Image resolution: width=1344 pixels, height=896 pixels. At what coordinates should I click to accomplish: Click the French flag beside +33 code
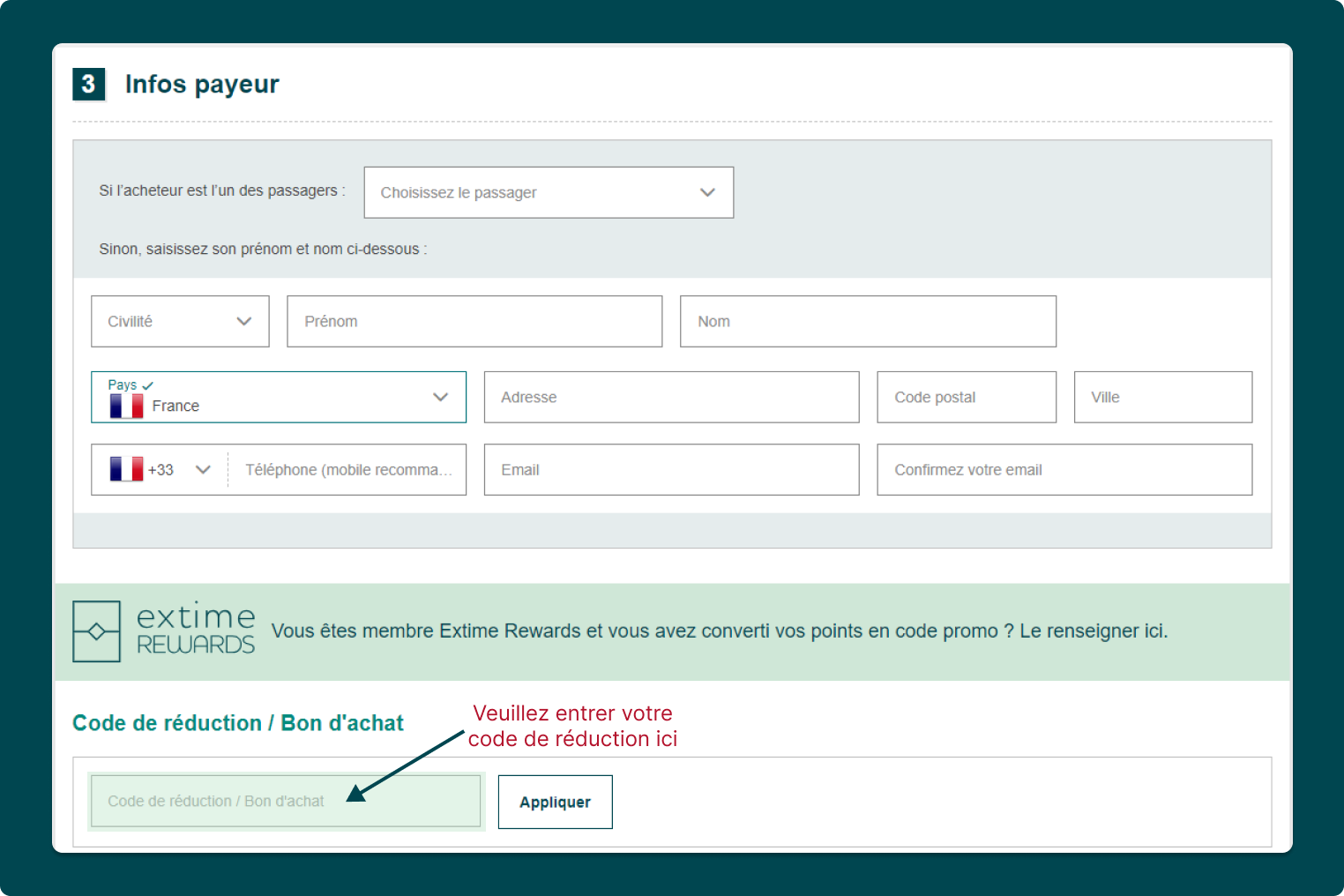coord(126,469)
